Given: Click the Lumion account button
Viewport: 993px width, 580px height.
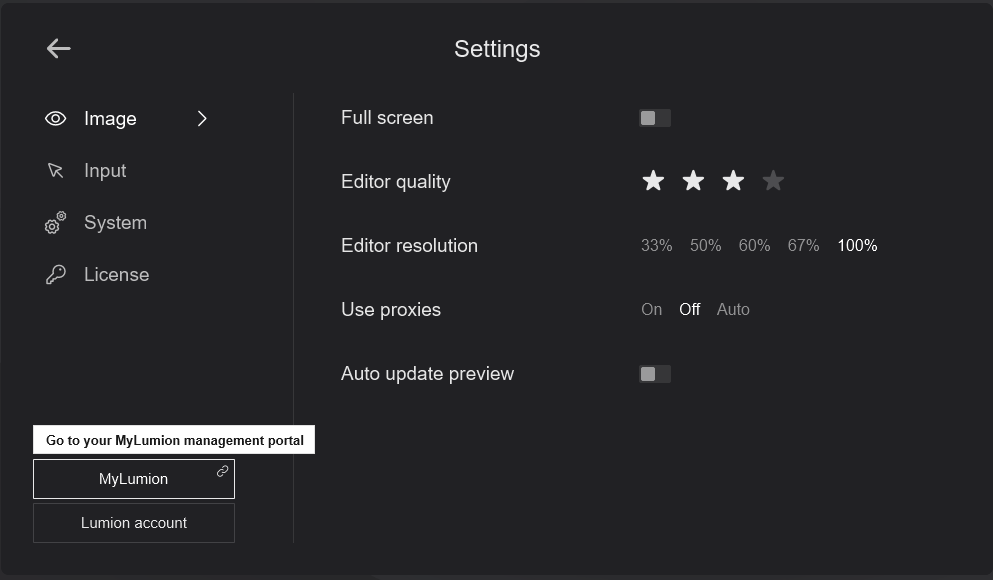Looking at the screenshot, I should (133, 522).
